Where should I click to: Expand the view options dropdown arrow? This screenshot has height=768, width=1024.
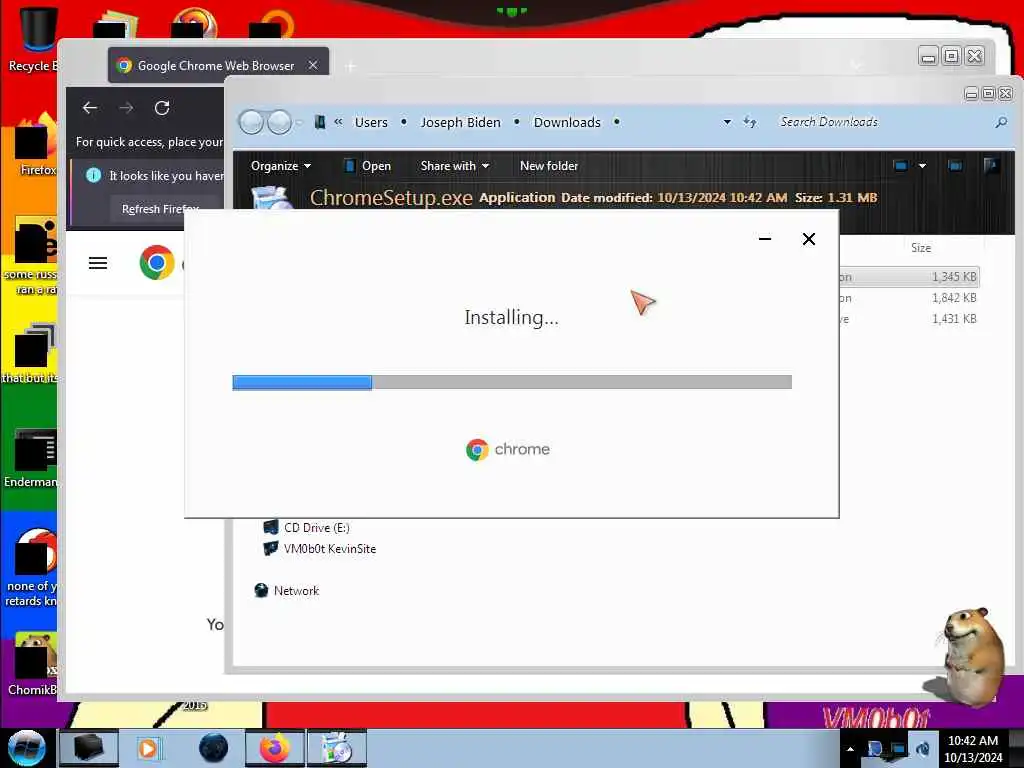(x=922, y=166)
